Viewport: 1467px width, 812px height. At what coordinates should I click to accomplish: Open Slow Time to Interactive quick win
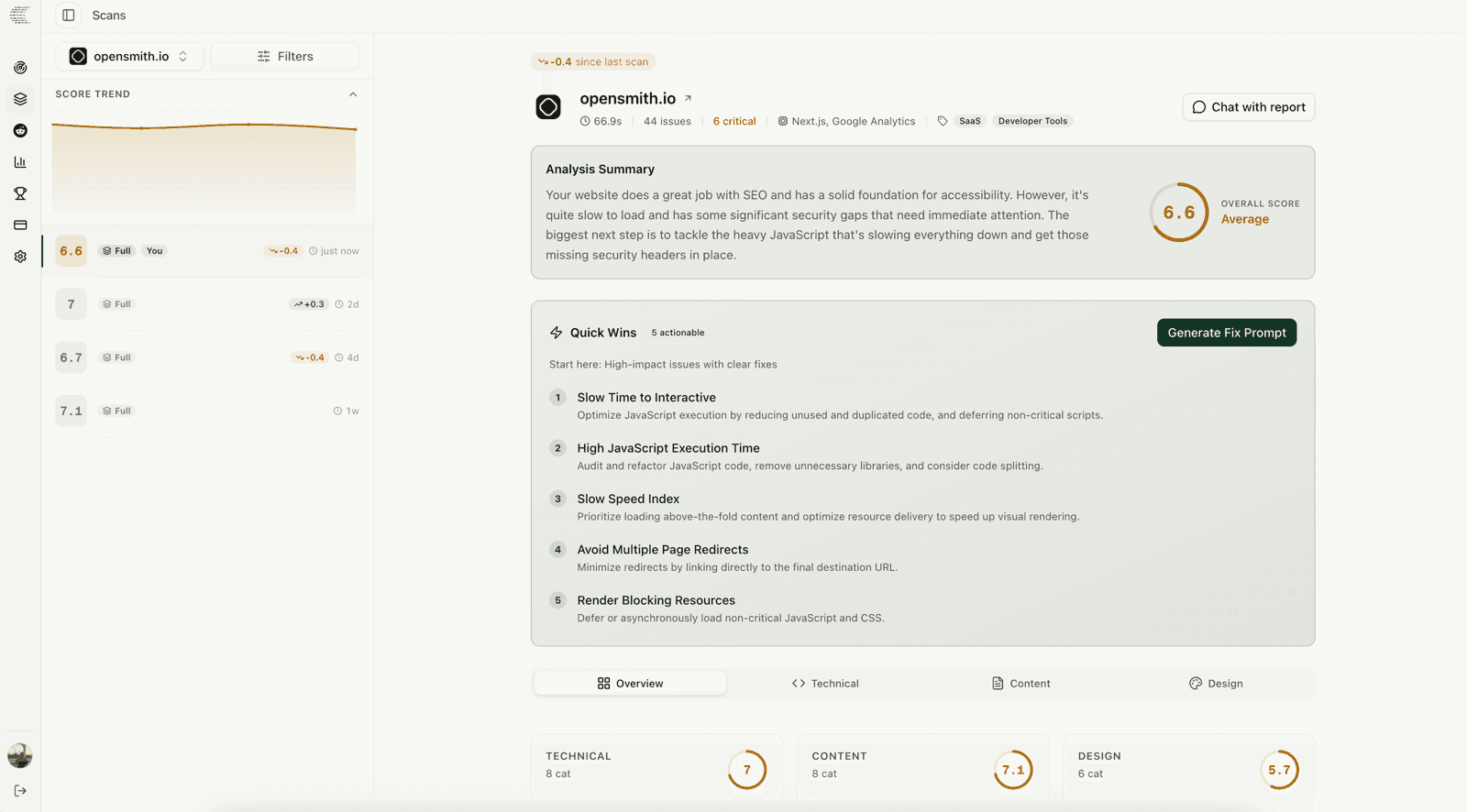[x=922, y=406]
